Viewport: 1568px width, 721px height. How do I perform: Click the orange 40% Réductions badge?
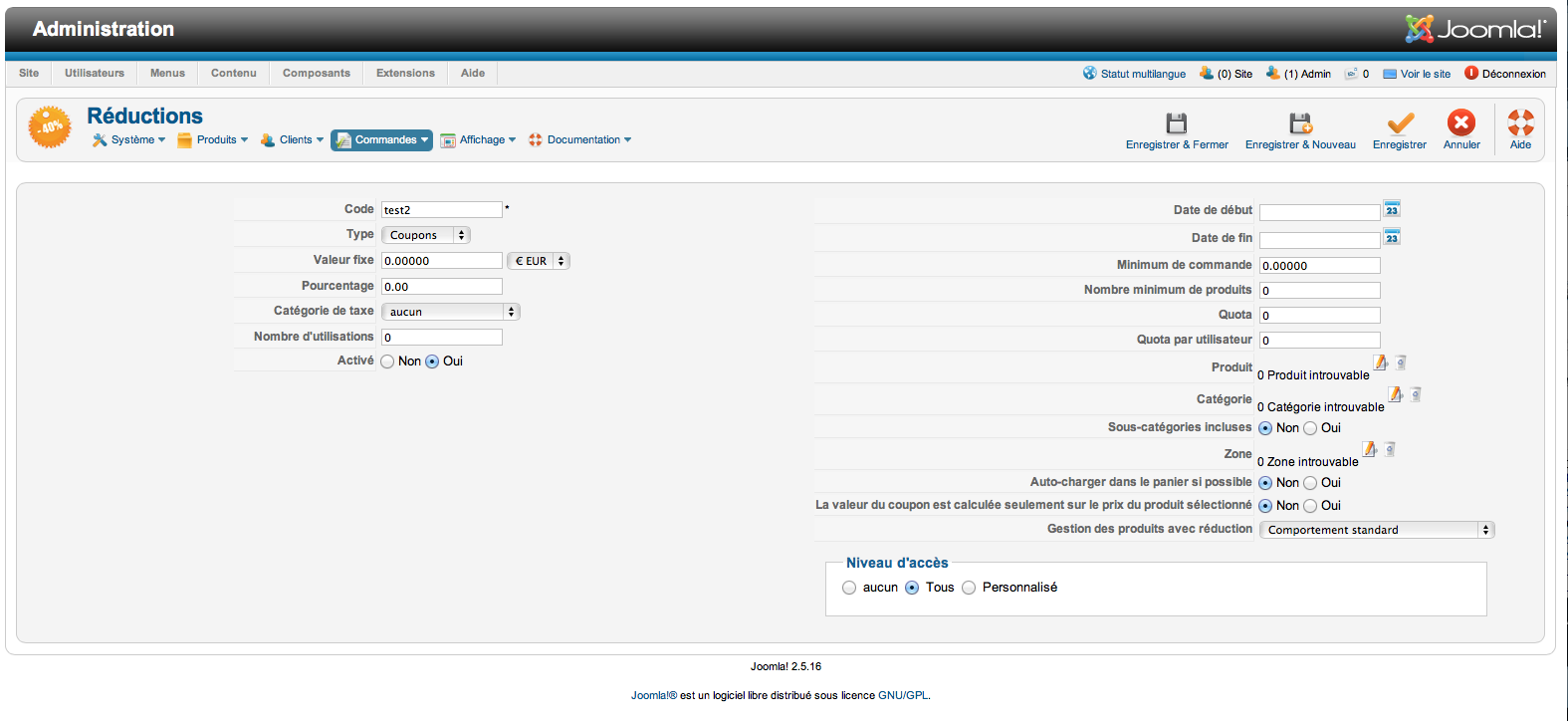coord(50,127)
